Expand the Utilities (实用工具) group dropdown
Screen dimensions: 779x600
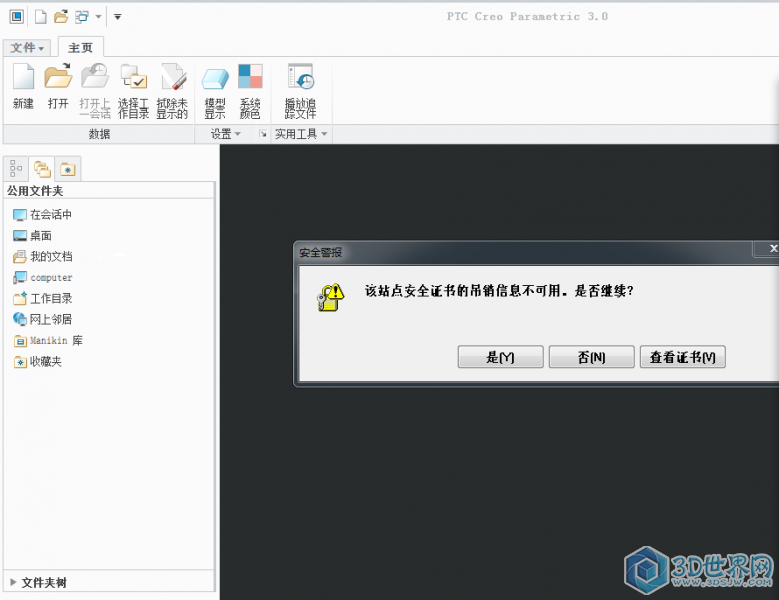pos(301,134)
